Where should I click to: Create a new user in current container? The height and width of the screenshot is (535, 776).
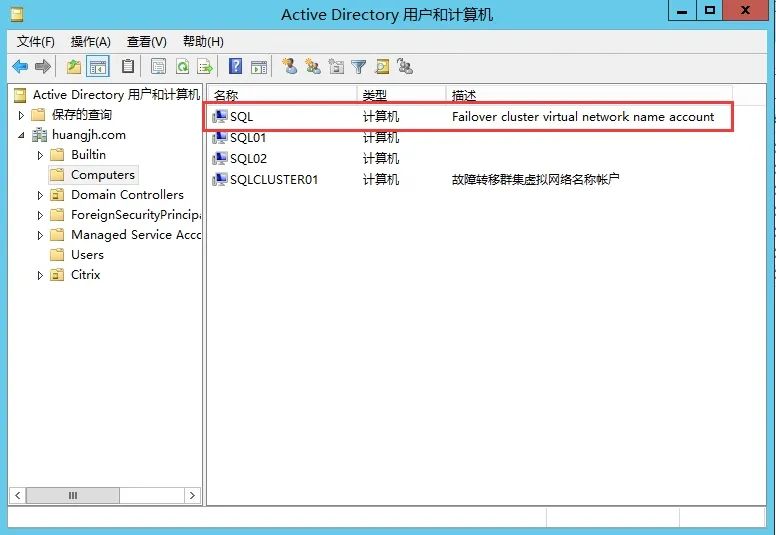point(290,66)
